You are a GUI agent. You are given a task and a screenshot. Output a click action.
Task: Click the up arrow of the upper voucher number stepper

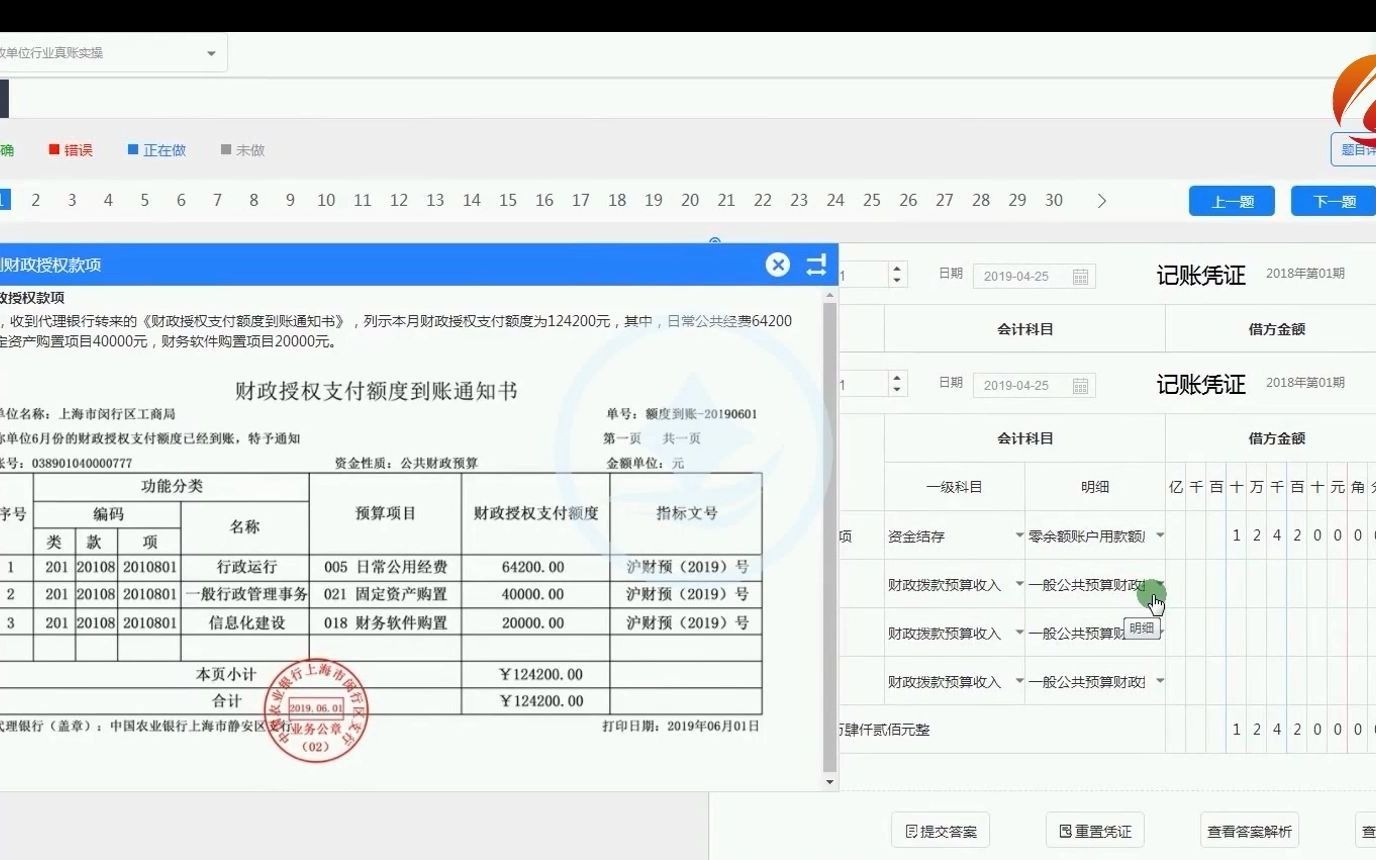pos(898,270)
